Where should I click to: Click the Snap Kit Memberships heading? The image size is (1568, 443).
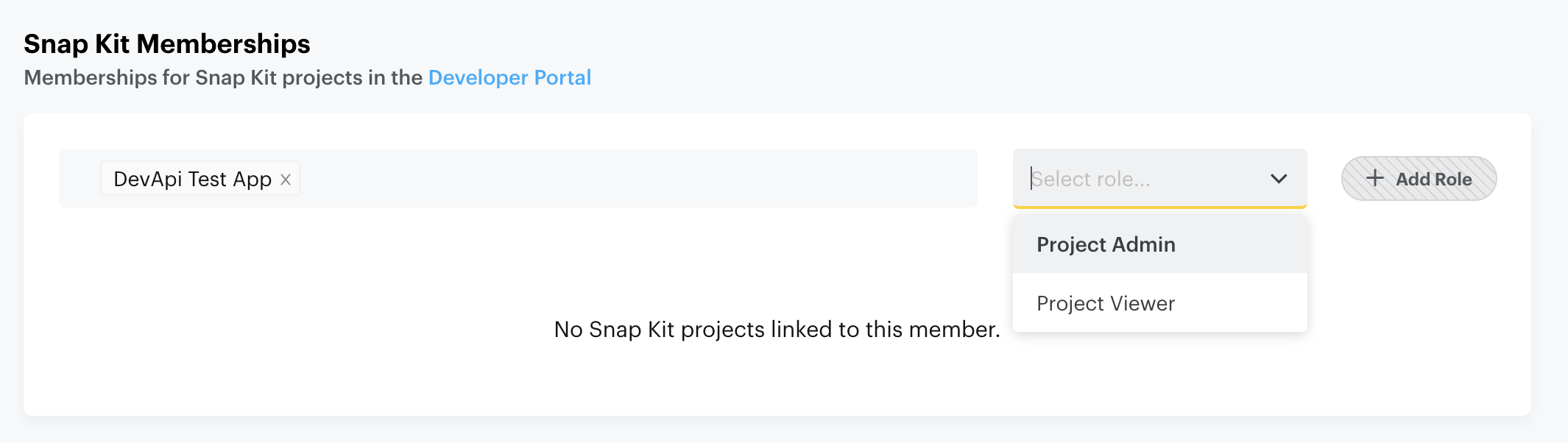coord(167,44)
